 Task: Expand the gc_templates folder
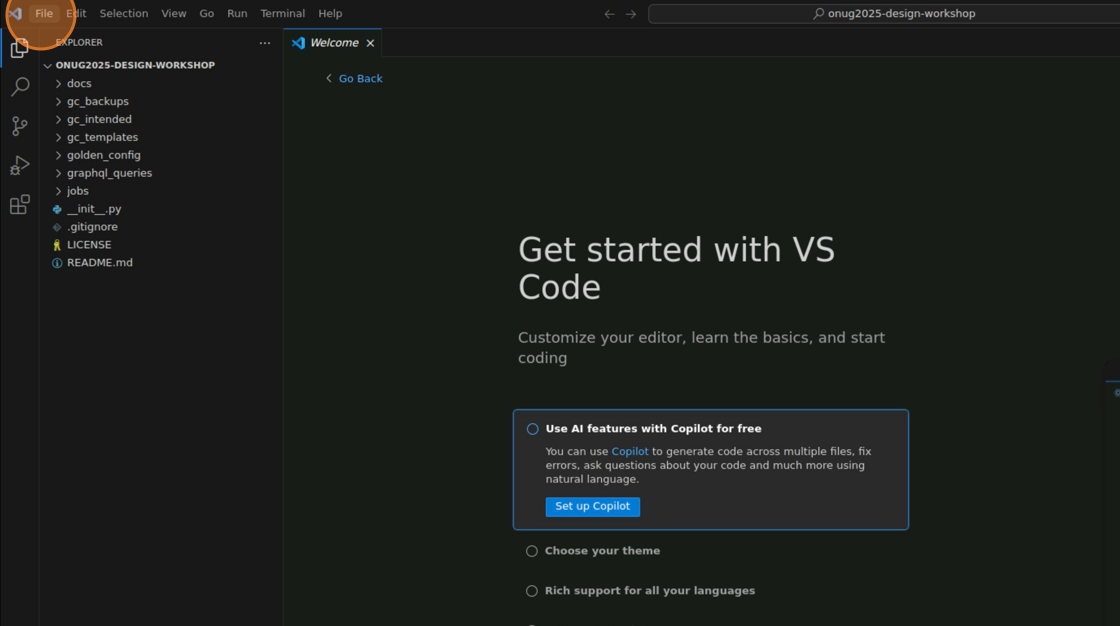click(x=59, y=137)
